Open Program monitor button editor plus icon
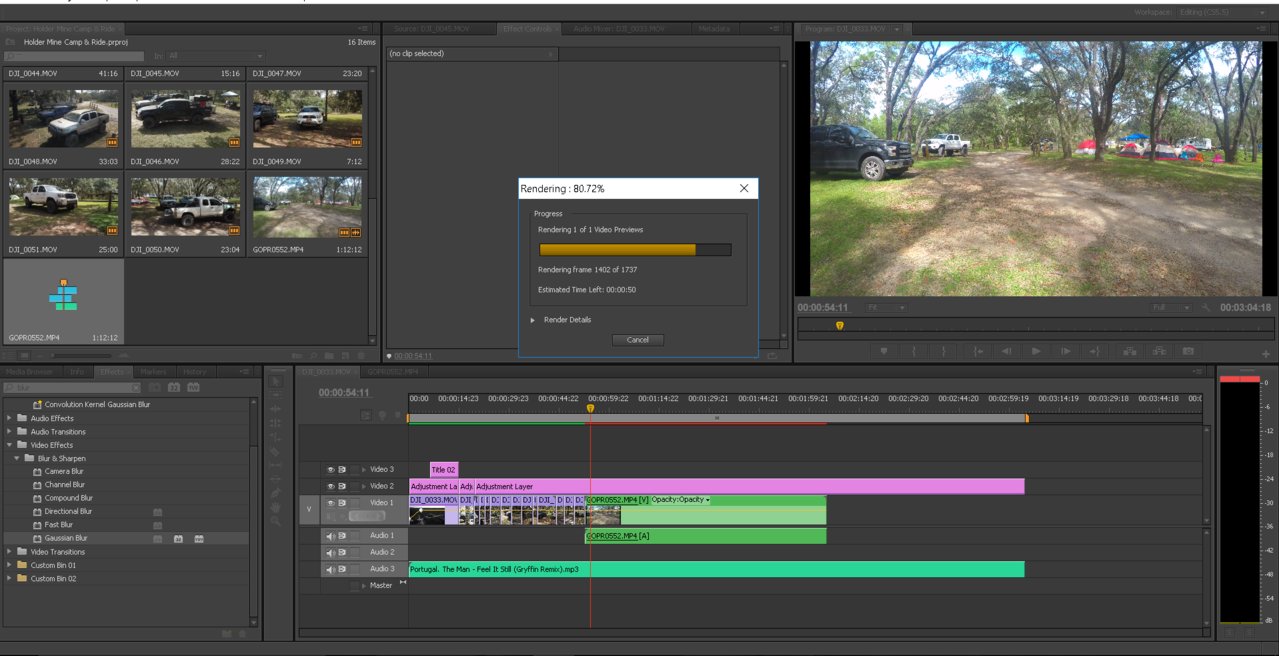This screenshot has width=1279, height=656. click(x=1266, y=354)
